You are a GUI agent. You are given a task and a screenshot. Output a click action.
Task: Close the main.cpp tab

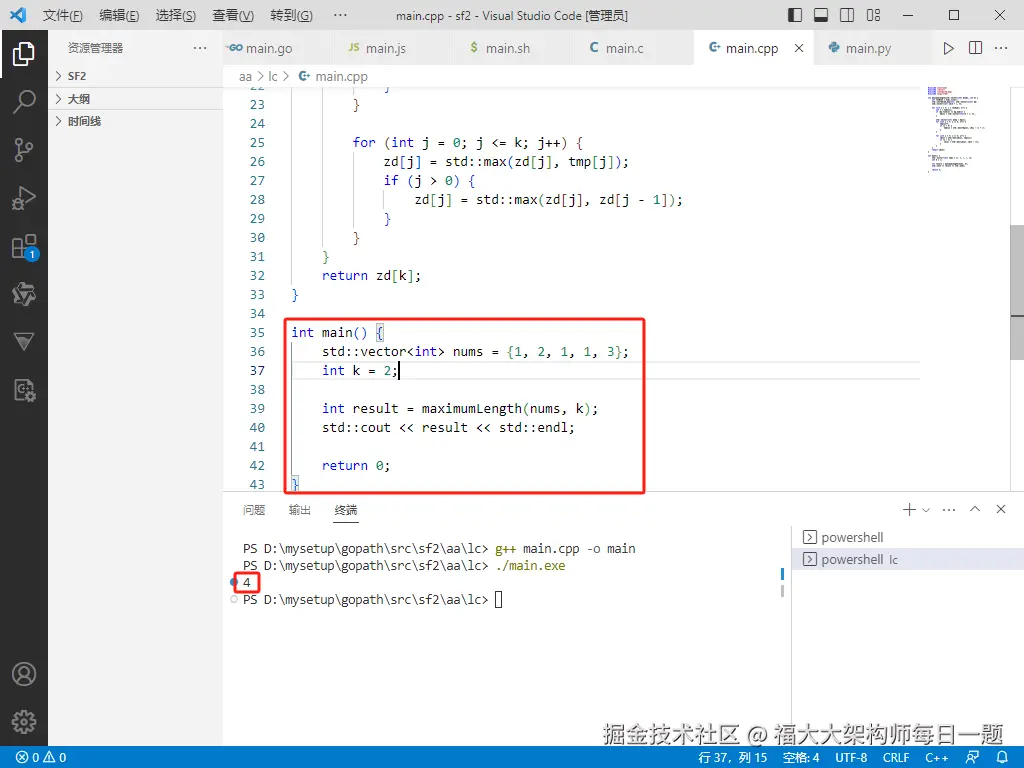pos(799,48)
